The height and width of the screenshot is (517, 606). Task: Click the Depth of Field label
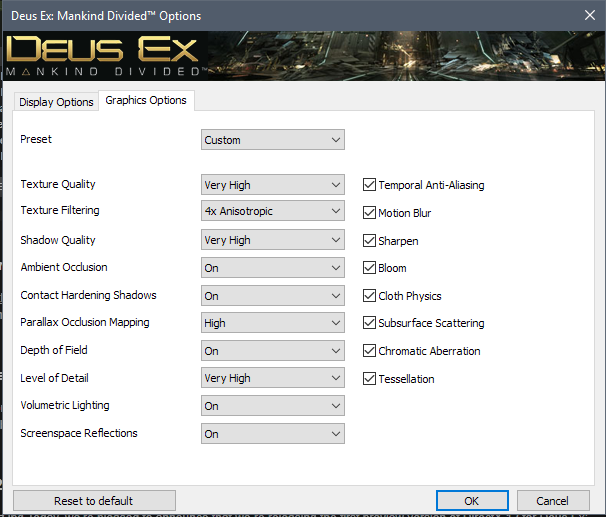click(54, 350)
